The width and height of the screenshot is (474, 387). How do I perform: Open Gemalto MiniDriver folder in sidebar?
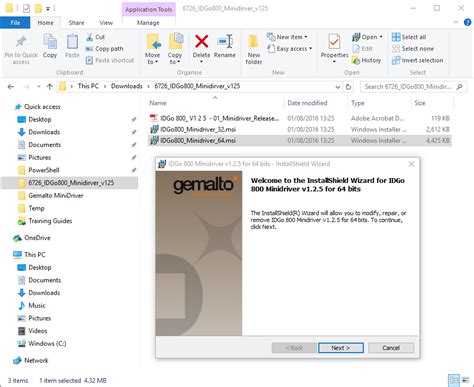(x=56, y=195)
